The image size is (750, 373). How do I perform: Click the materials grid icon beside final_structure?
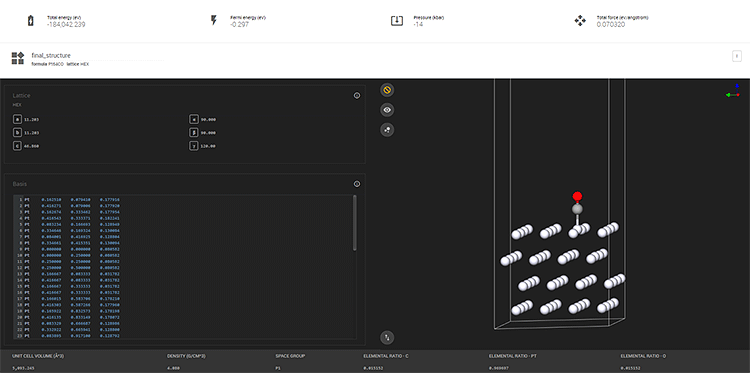tap(18, 58)
